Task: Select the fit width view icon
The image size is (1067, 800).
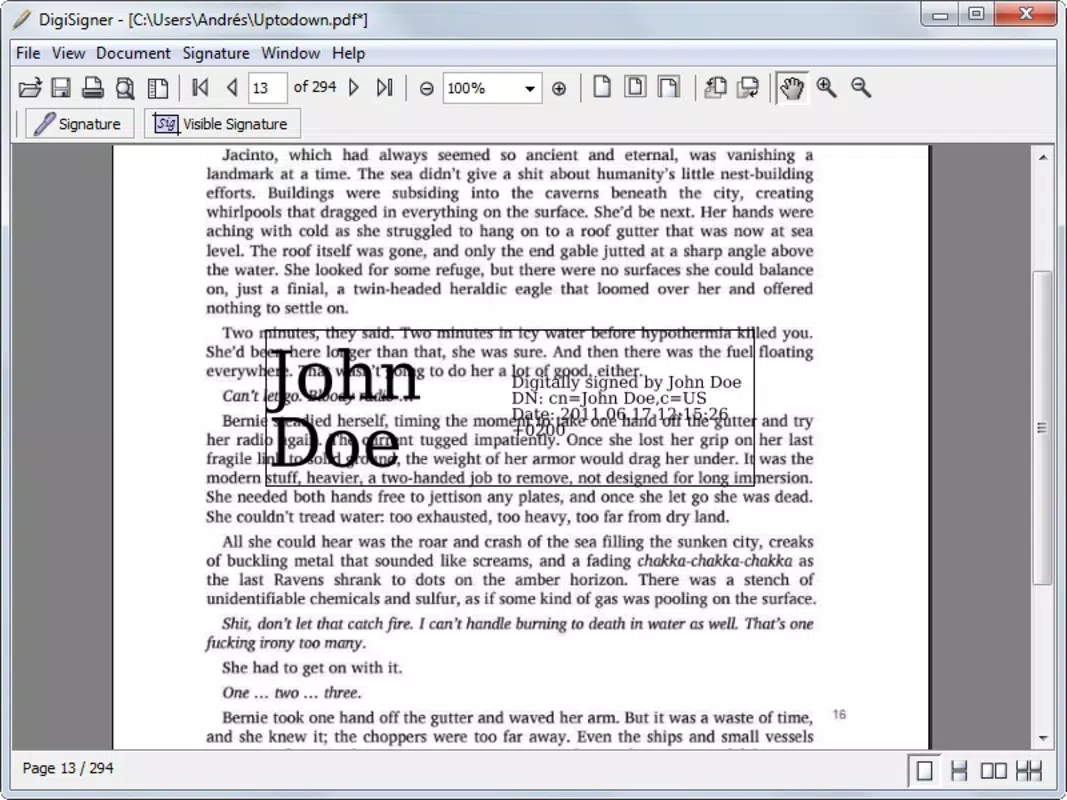Action: (668, 87)
